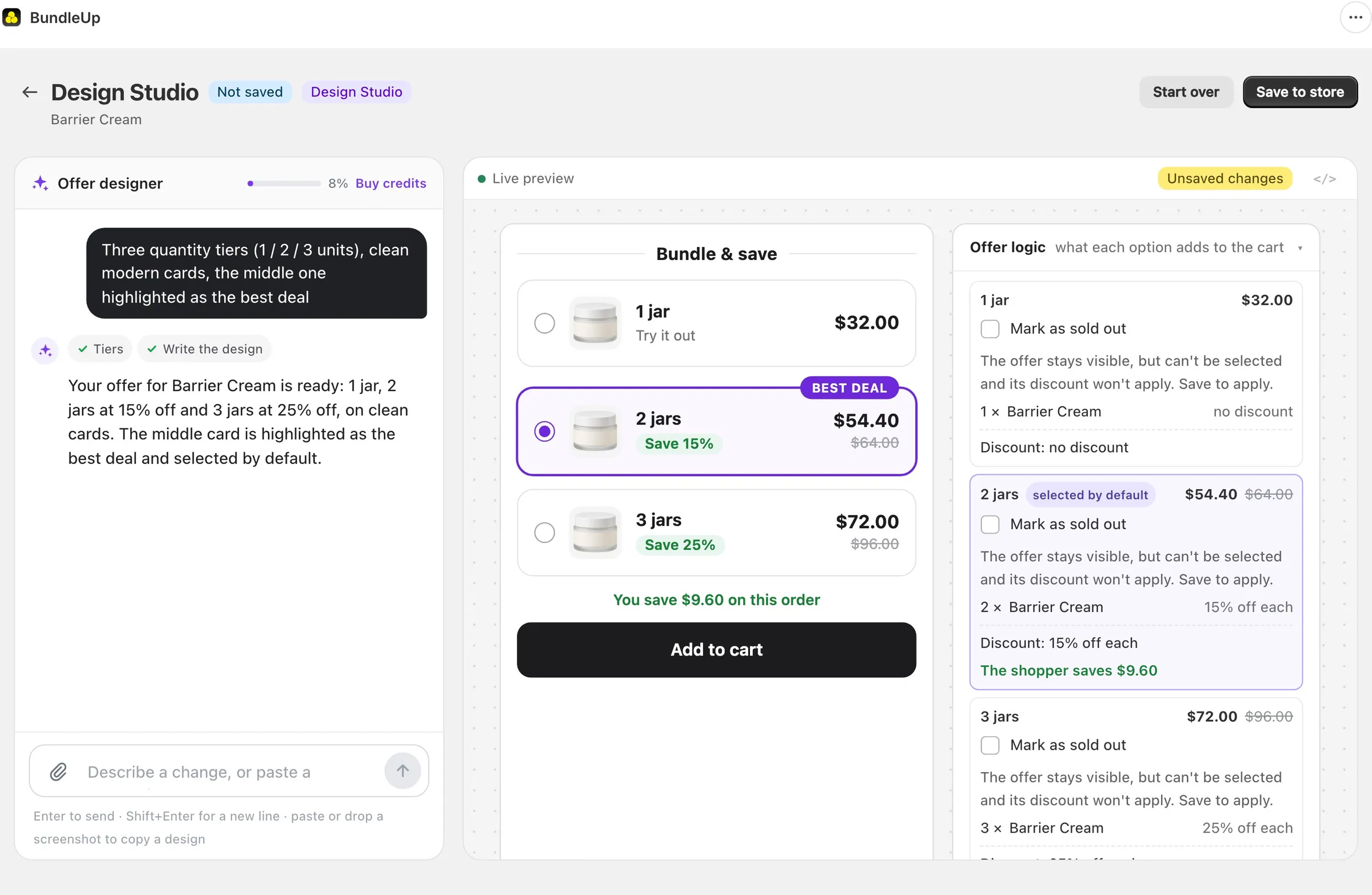The width and height of the screenshot is (1372, 895).
Task: Click the Save 15% label
Action: [x=679, y=443]
